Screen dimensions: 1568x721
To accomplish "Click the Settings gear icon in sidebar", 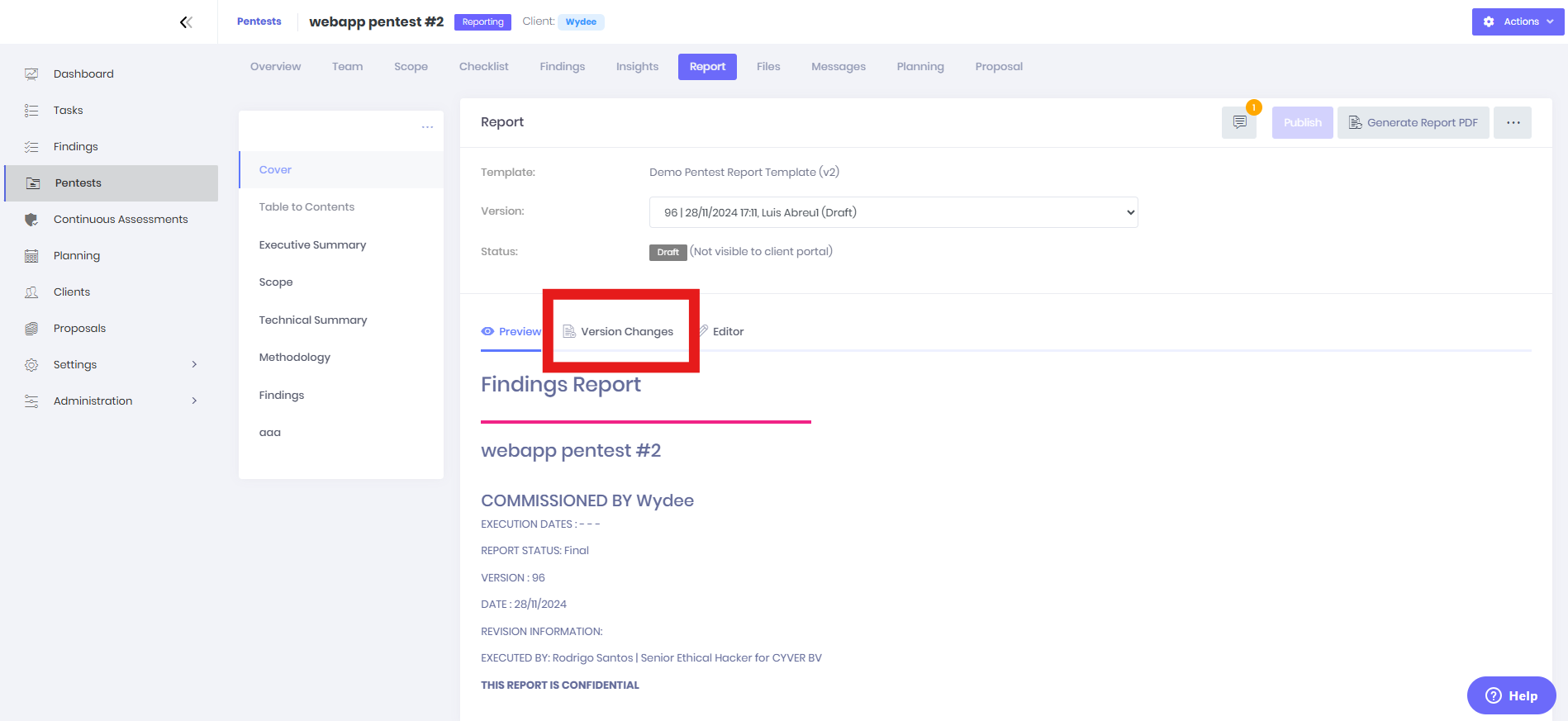I will [31, 364].
